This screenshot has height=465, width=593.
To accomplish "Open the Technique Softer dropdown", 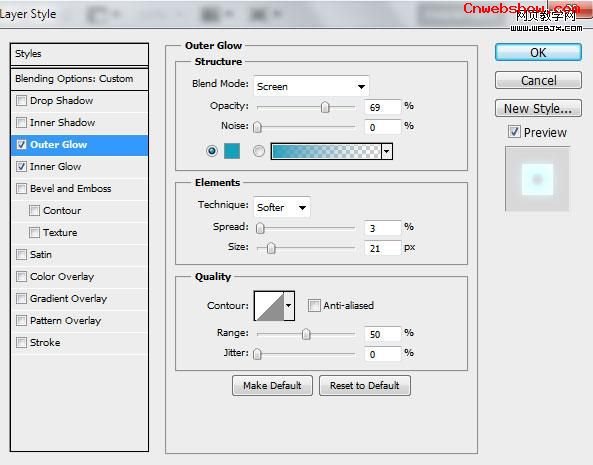I will (282, 207).
